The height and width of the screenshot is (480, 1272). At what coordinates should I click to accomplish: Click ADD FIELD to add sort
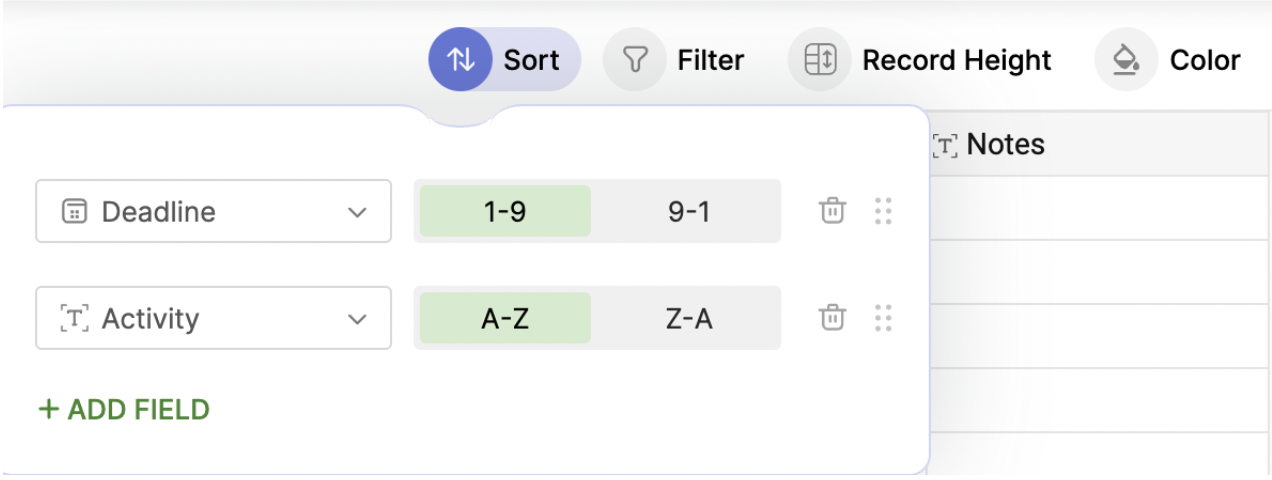point(124,409)
